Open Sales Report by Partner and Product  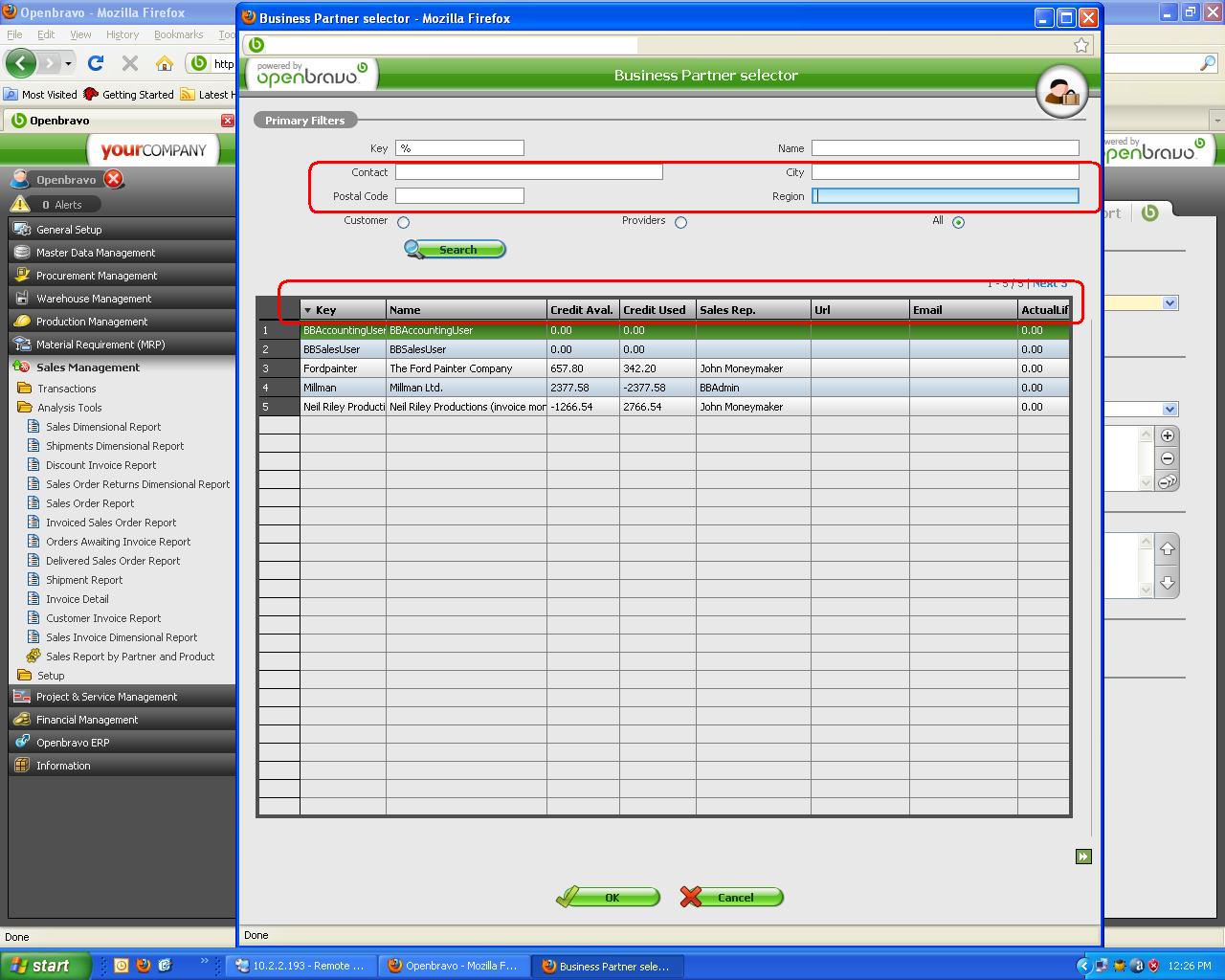click(130, 657)
